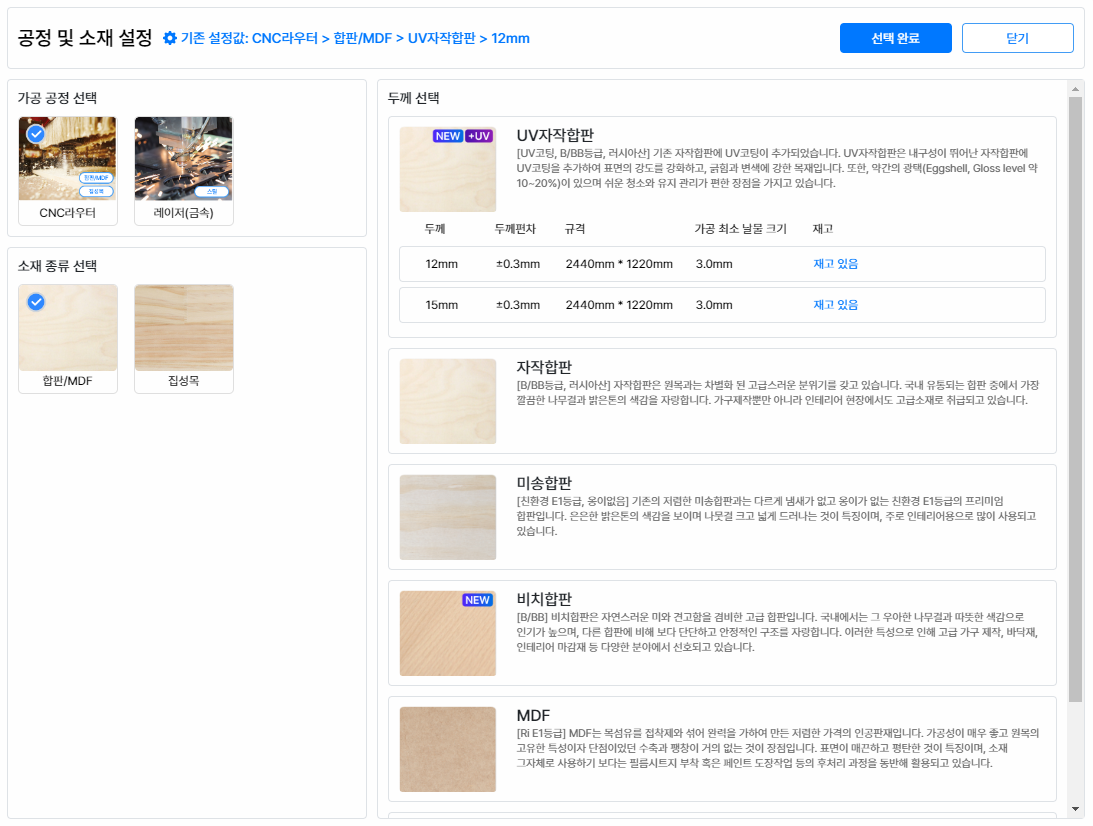Click the gear icon beside 기존 설정값

click(169, 38)
